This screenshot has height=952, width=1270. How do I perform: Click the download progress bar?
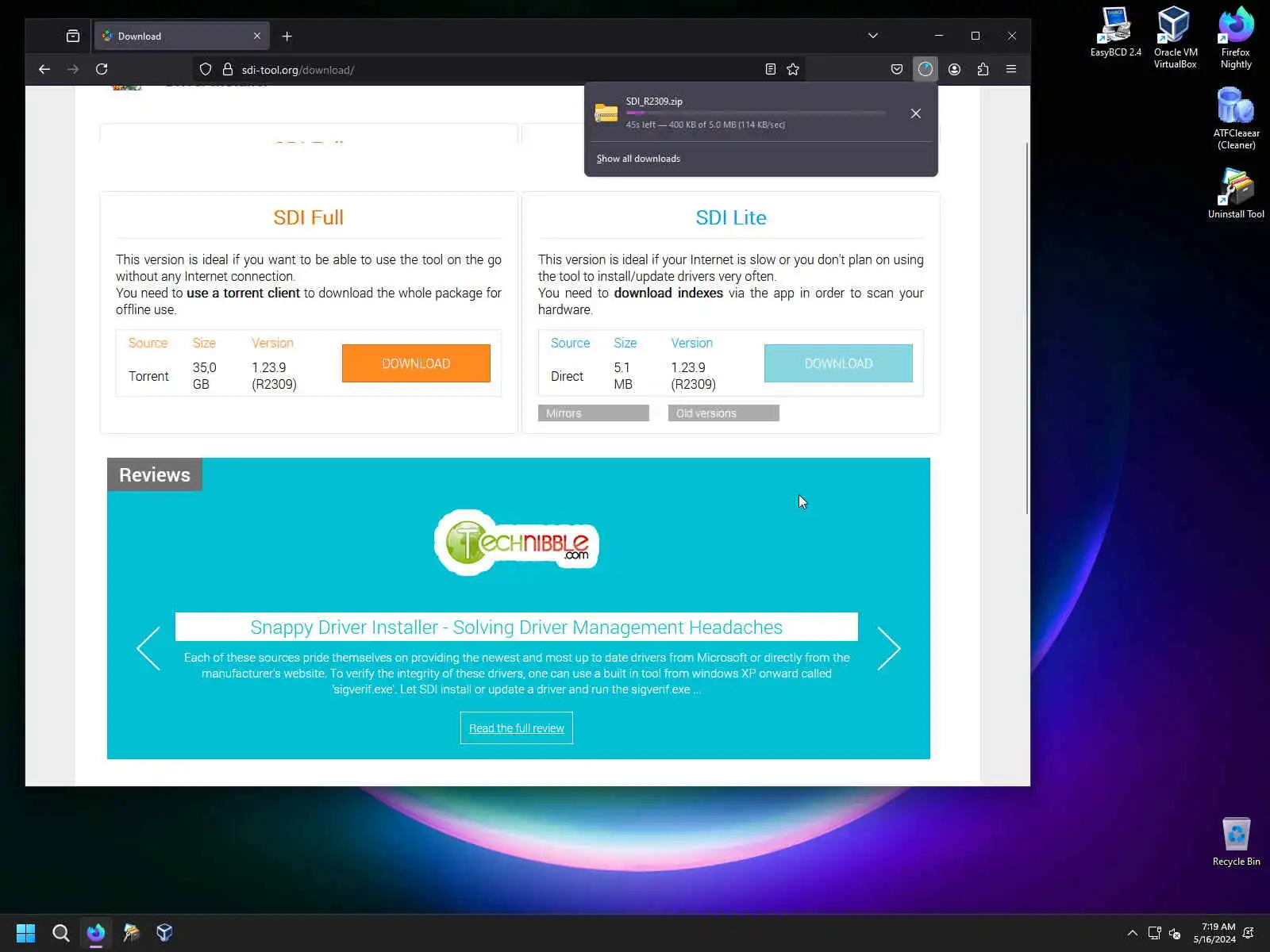pos(756,113)
